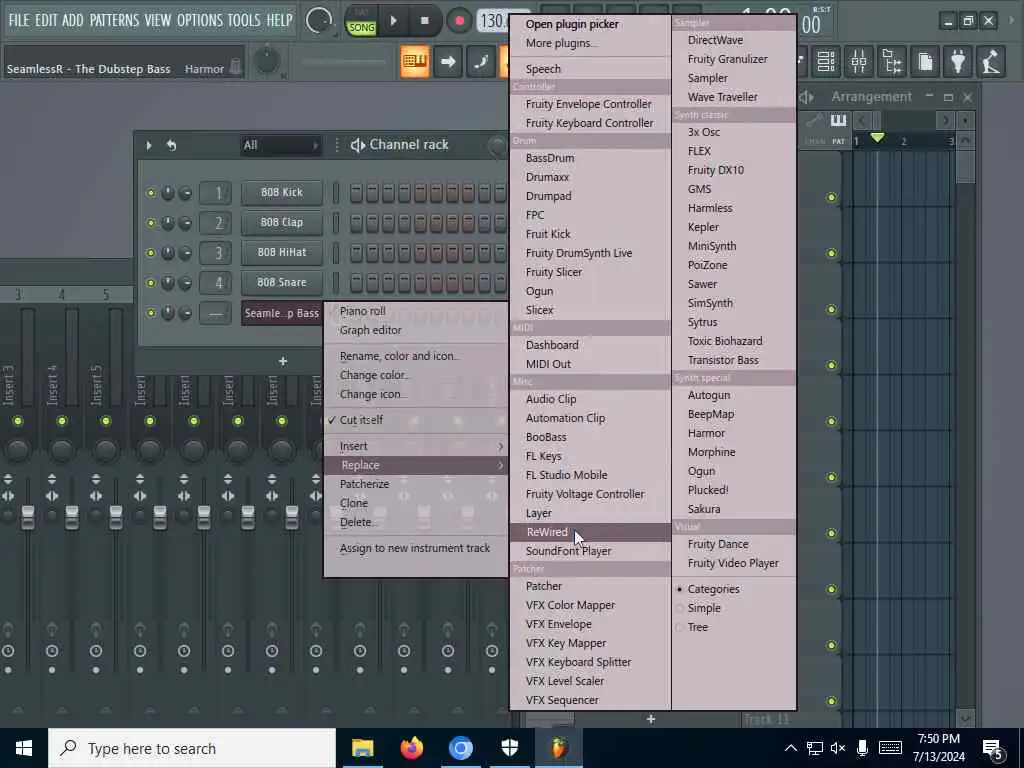Open Firefox from the taskbar
The height and width of the screenshot is (768, 1024).
[x=411, y=748]
